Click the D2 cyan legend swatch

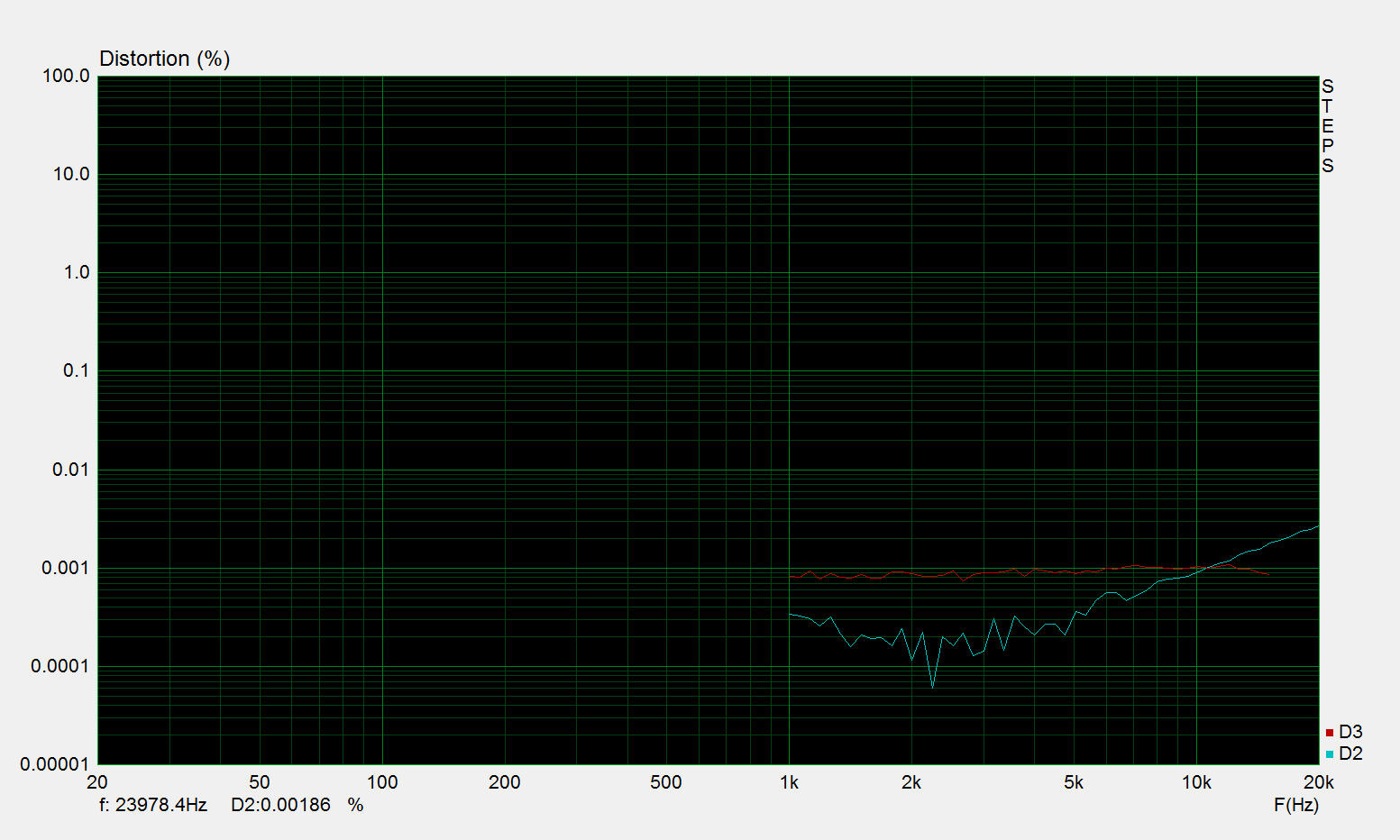coord(1330,754)
